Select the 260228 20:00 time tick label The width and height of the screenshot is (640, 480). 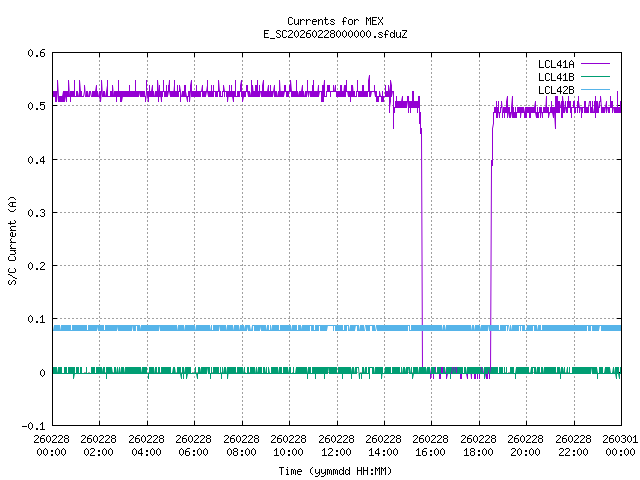coord(526,445)
